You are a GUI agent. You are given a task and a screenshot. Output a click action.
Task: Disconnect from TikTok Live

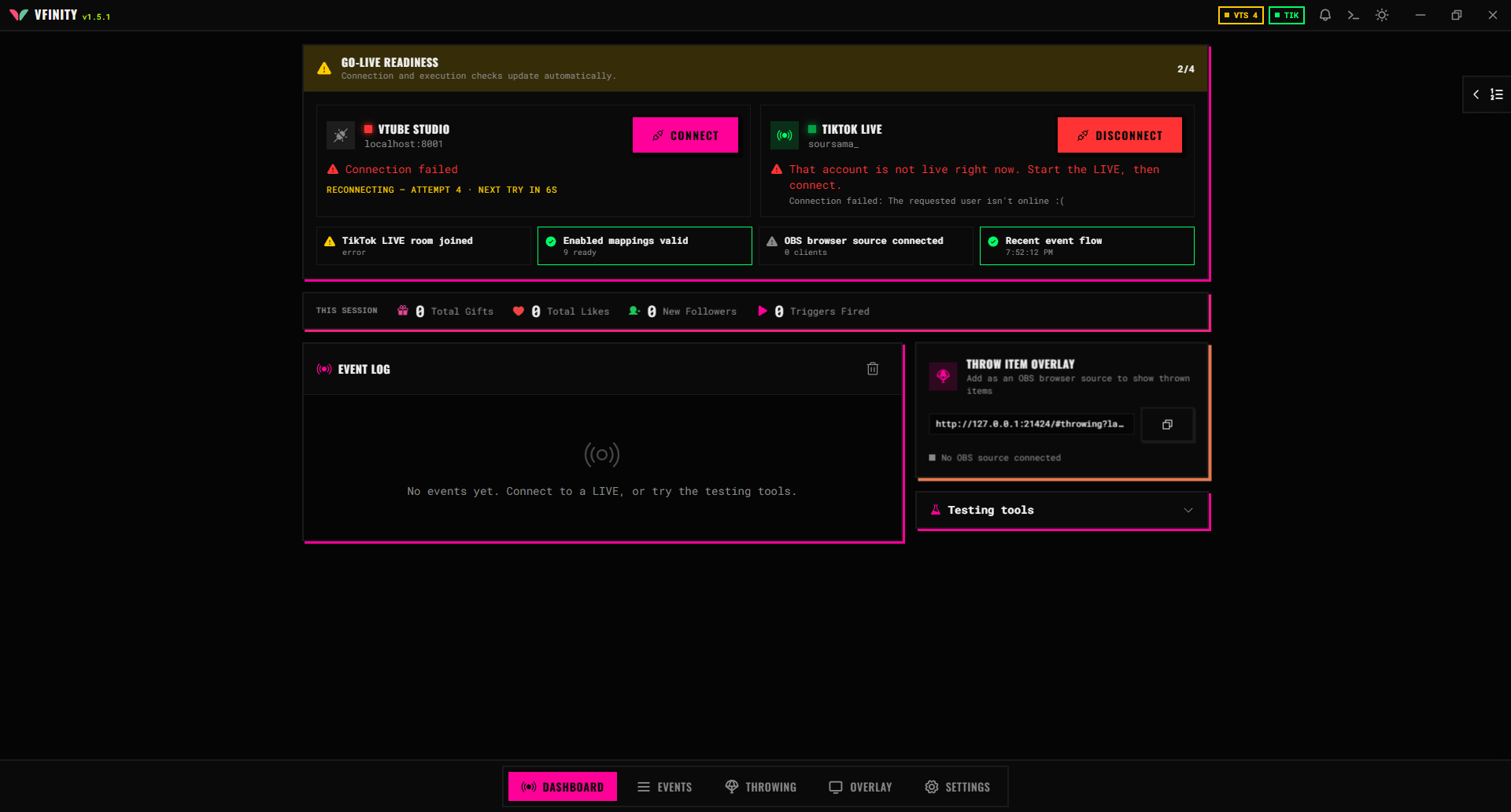[1119, 135]
